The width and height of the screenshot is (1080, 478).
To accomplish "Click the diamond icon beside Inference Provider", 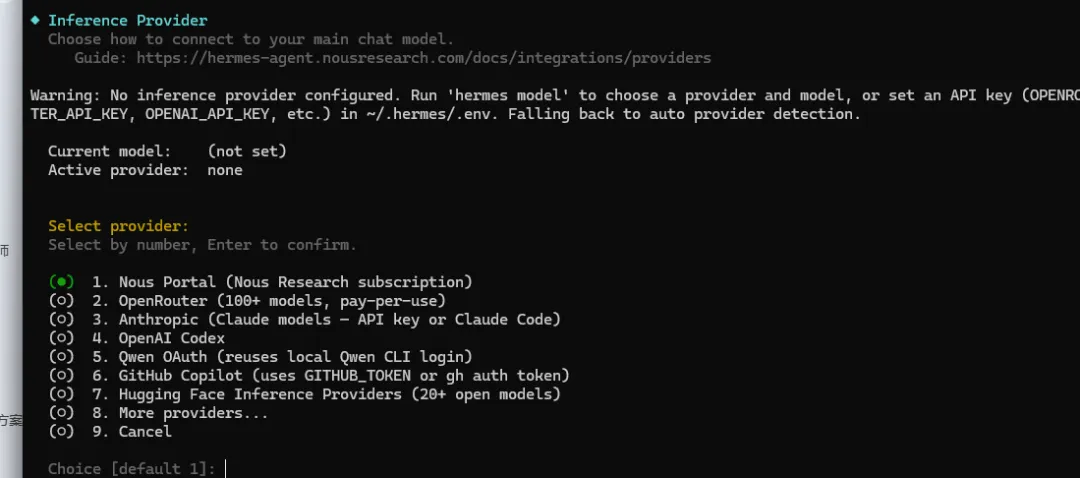I will pyautogui.click(x=35, y=20).
